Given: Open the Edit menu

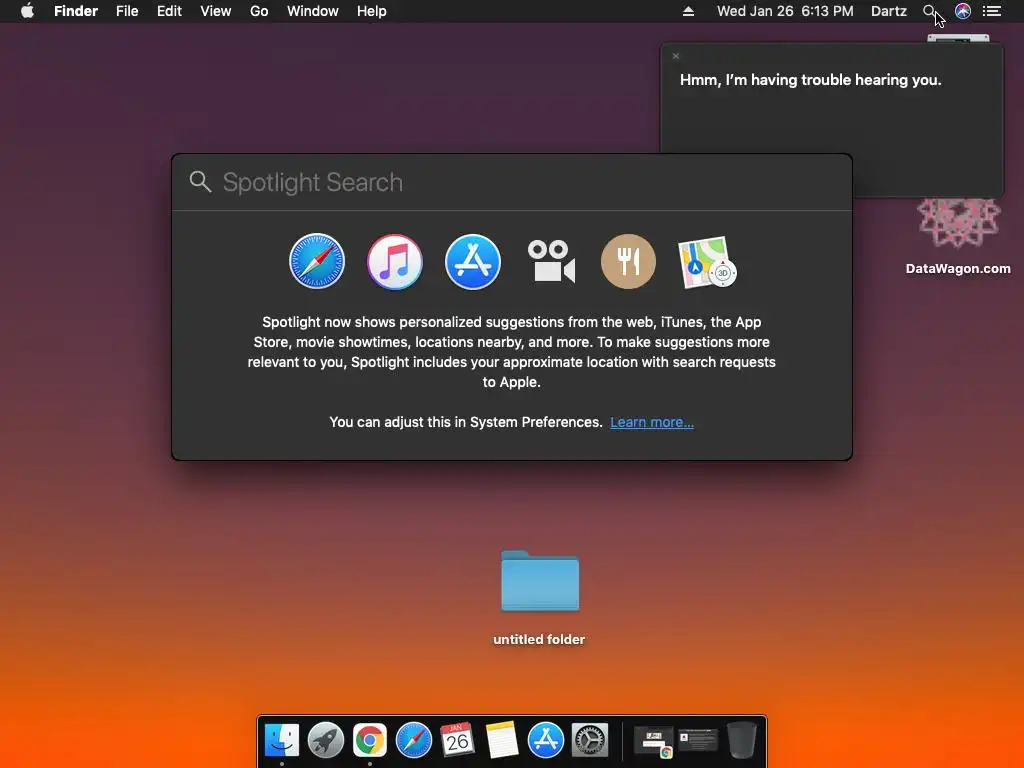Looking at the screenshot, I should (x=169, y=11).
